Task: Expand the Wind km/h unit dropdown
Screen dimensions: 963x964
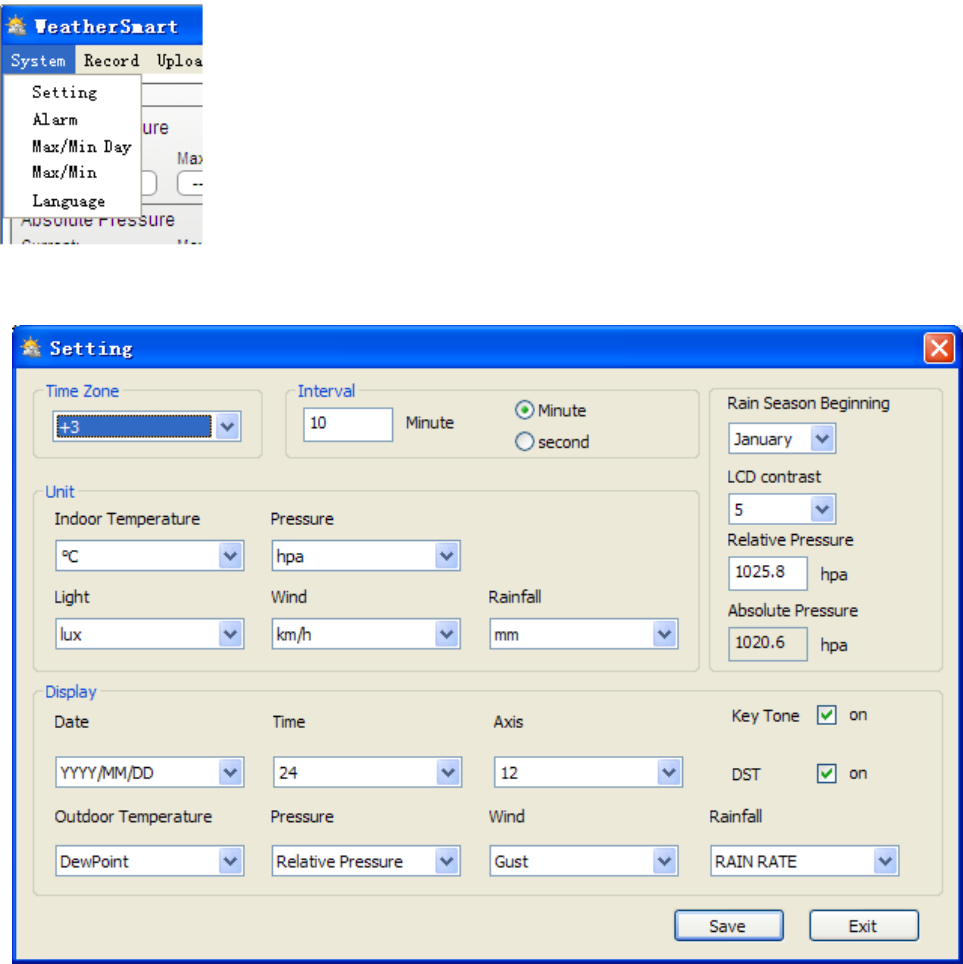Action: point(447,634)
